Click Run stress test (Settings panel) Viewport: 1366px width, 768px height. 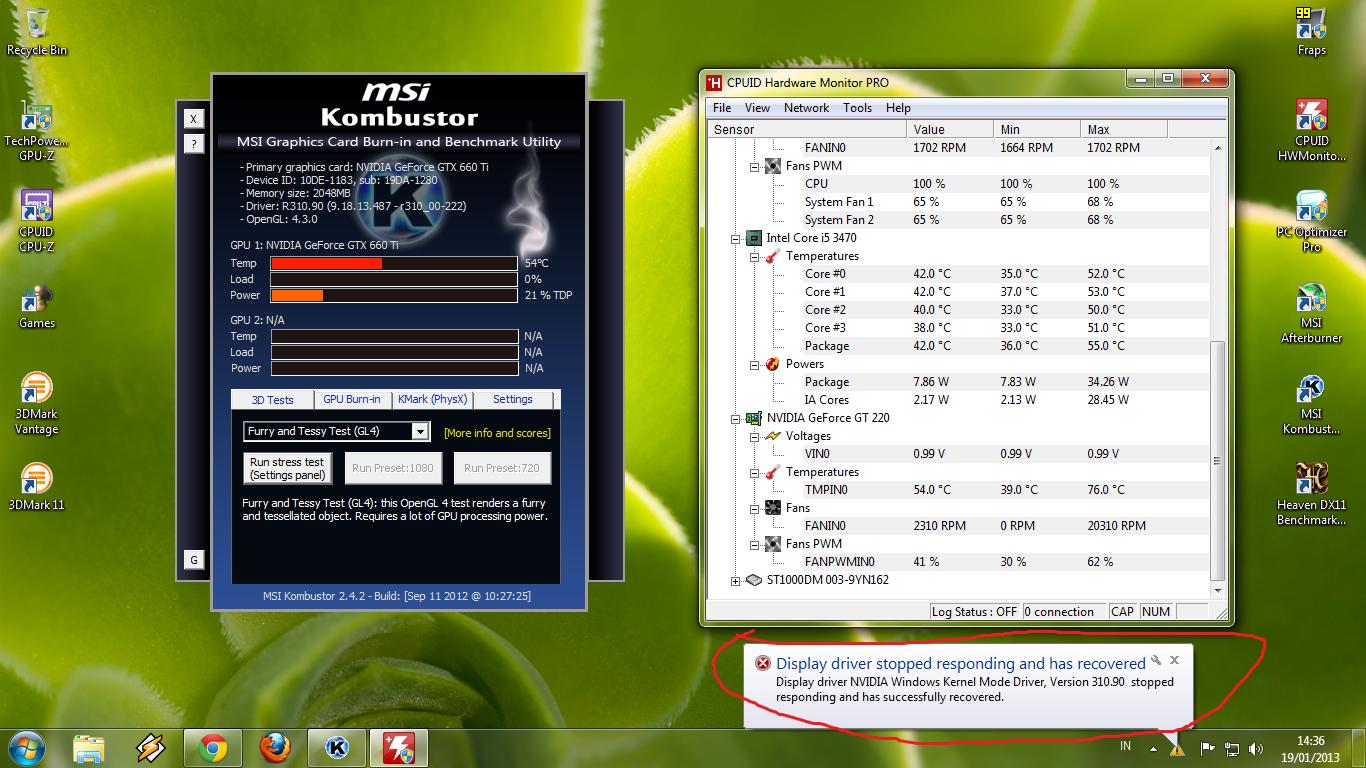(x=287, y=468)
